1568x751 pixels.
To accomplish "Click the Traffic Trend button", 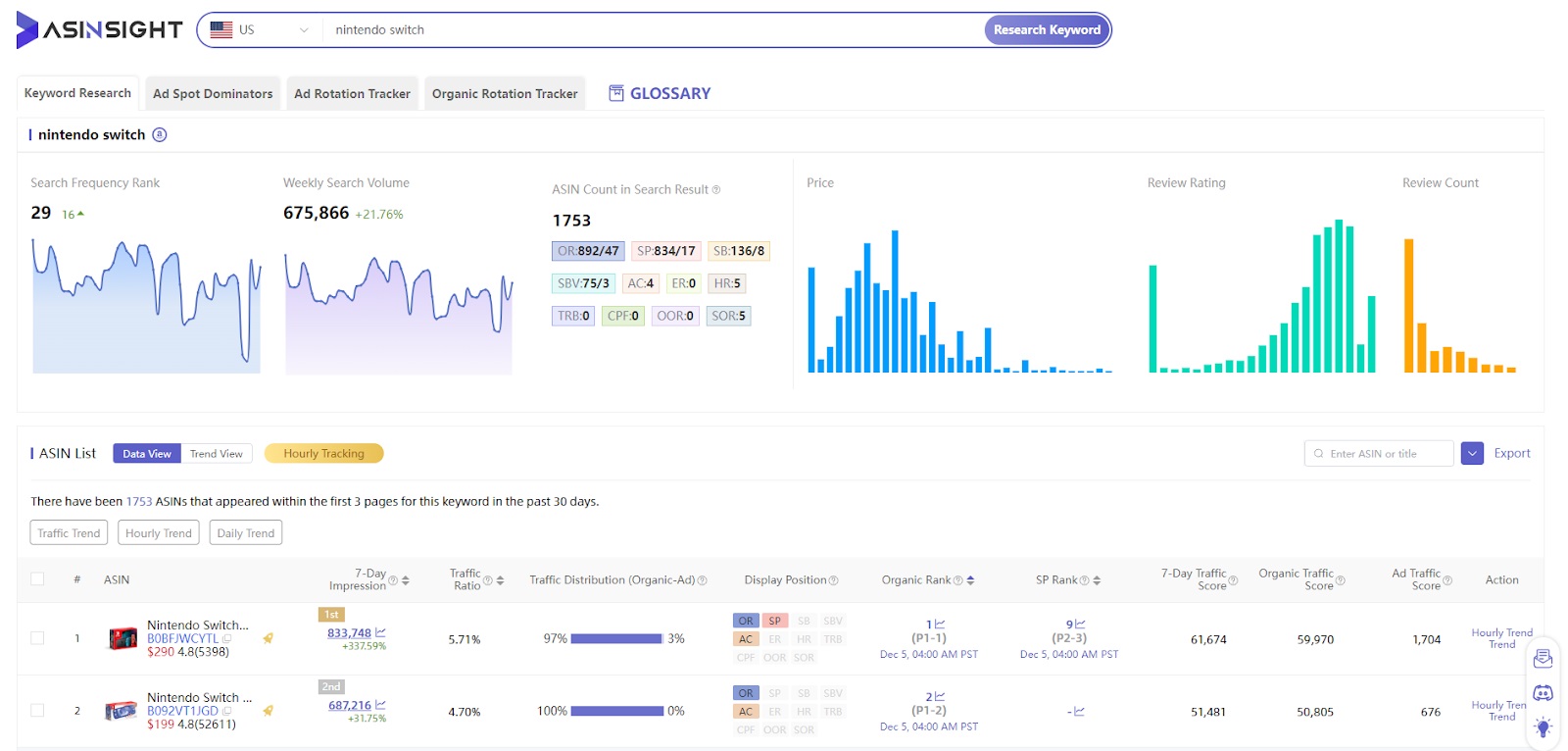I will [69, 533].
